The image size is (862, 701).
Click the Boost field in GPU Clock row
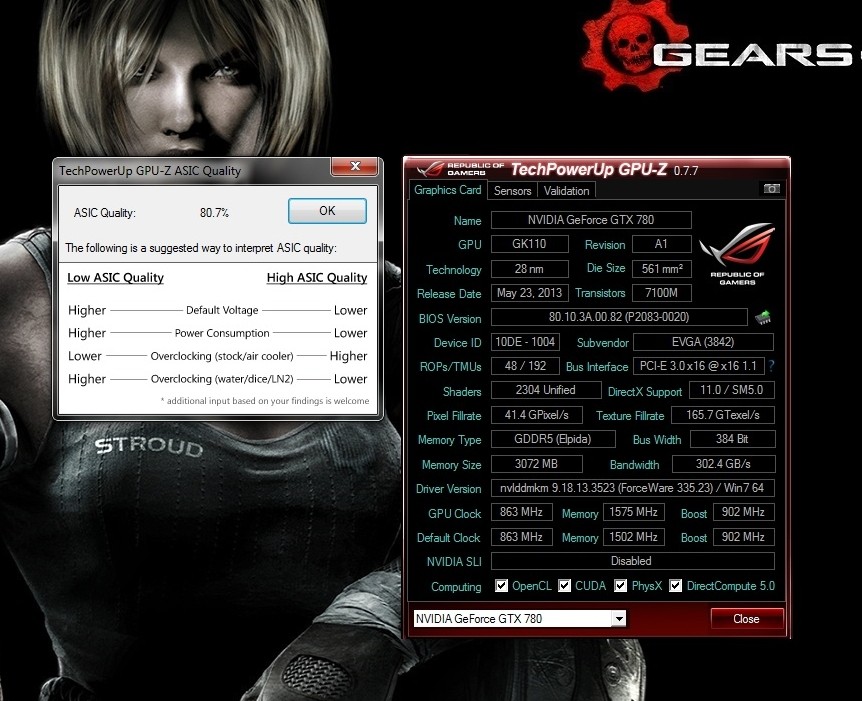pos(744,512)
